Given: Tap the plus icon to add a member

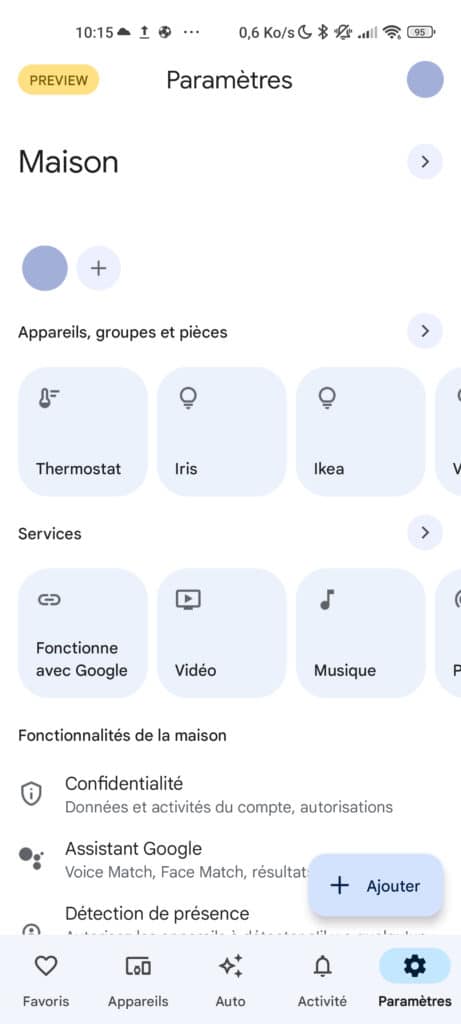Looking at the screenshot, I should (99, 268).
